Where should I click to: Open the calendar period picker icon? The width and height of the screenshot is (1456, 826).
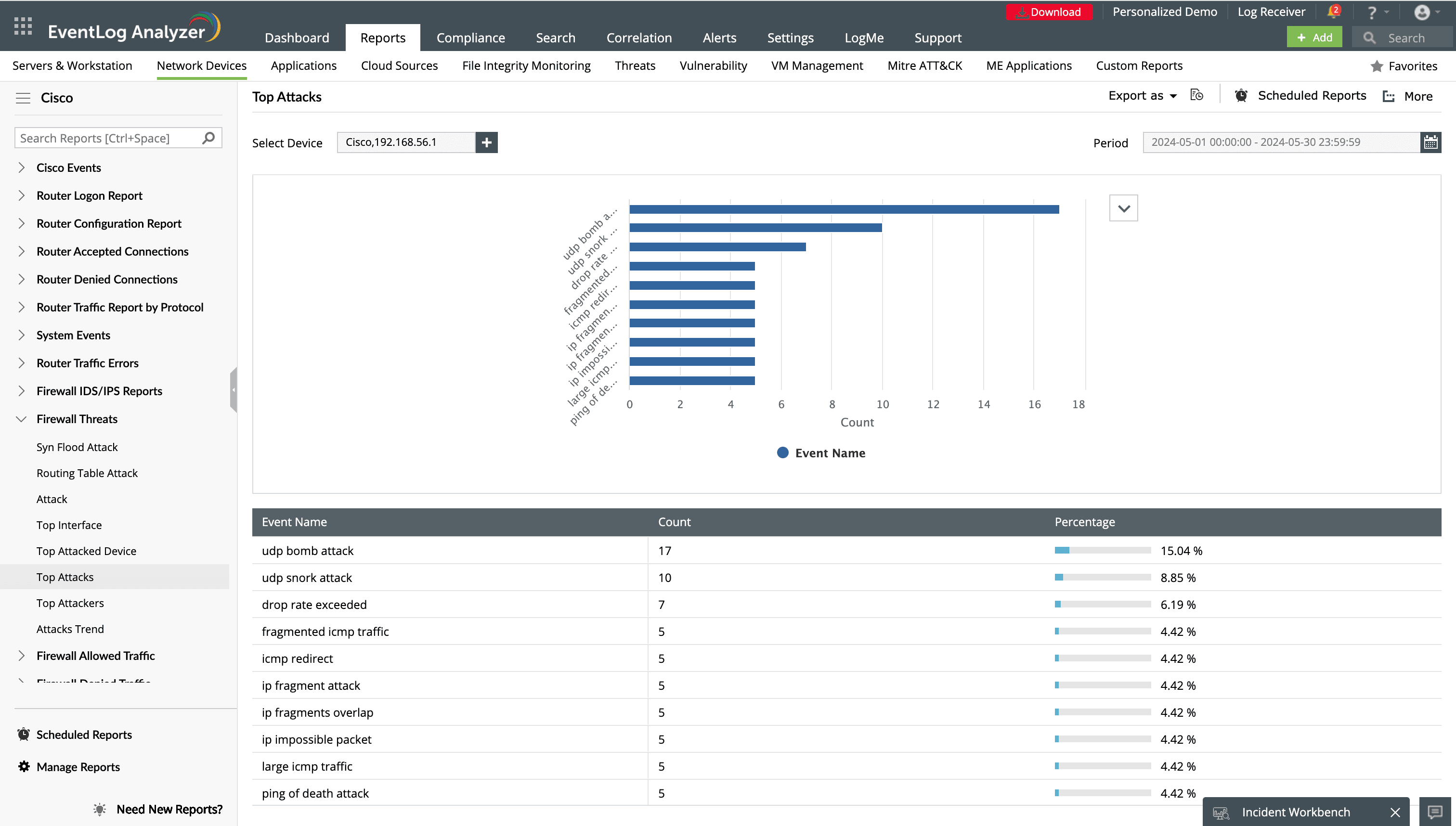[1430, 142]
